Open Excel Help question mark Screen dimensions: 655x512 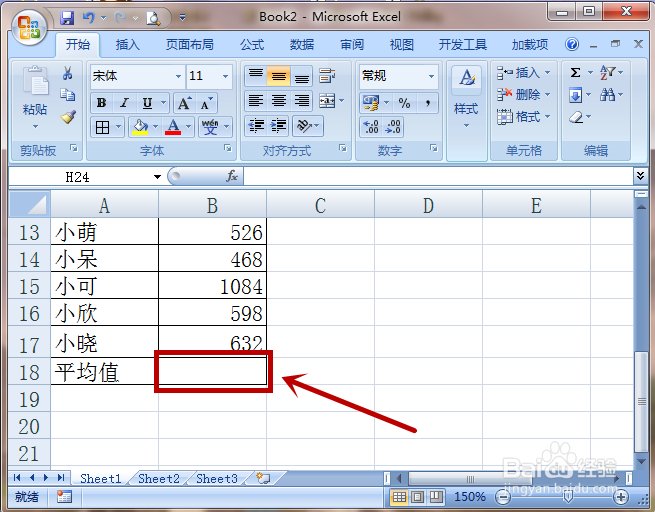point(572,44)
